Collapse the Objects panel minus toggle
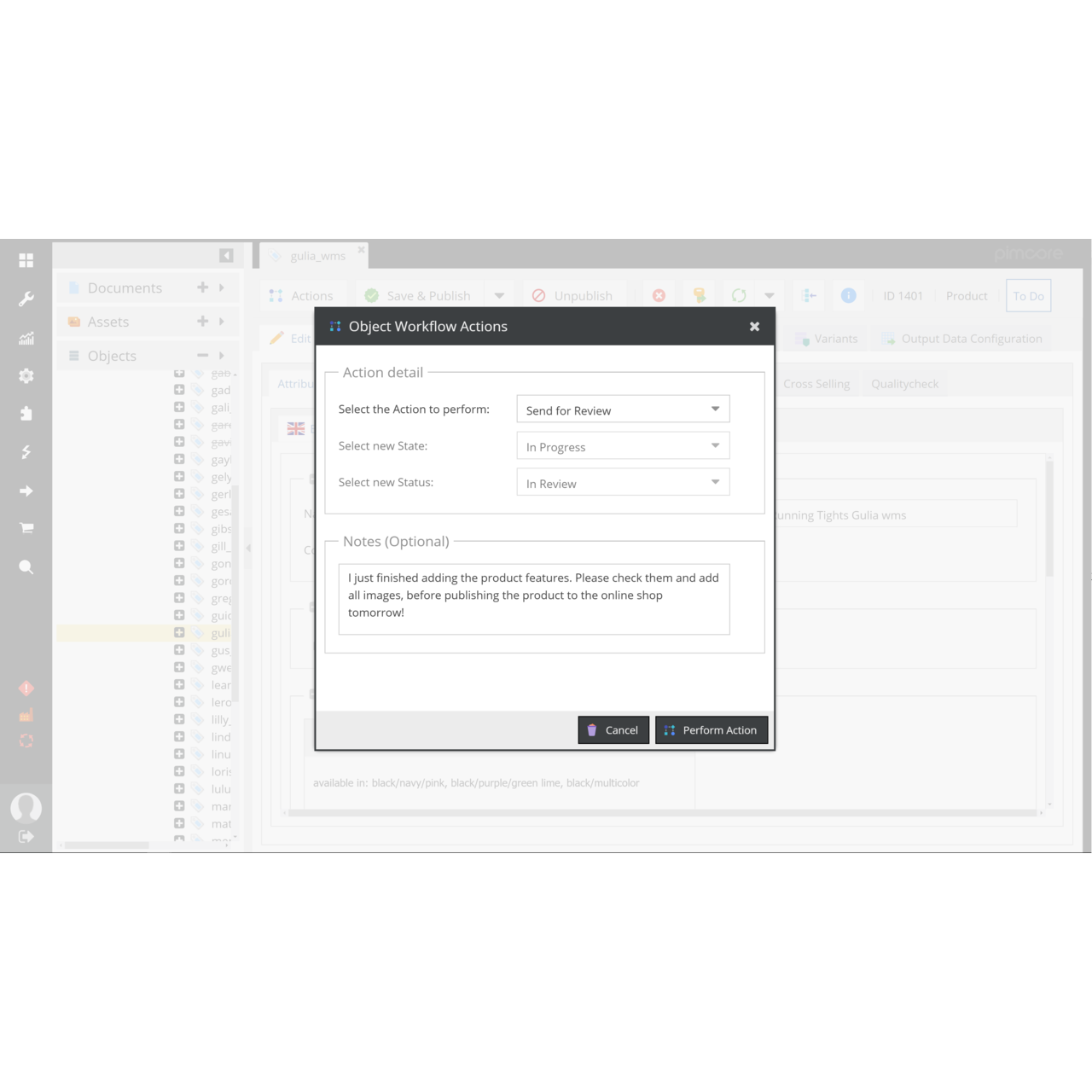The width and height of the screenshot is (1092, 1092). [x=202, y=356]
